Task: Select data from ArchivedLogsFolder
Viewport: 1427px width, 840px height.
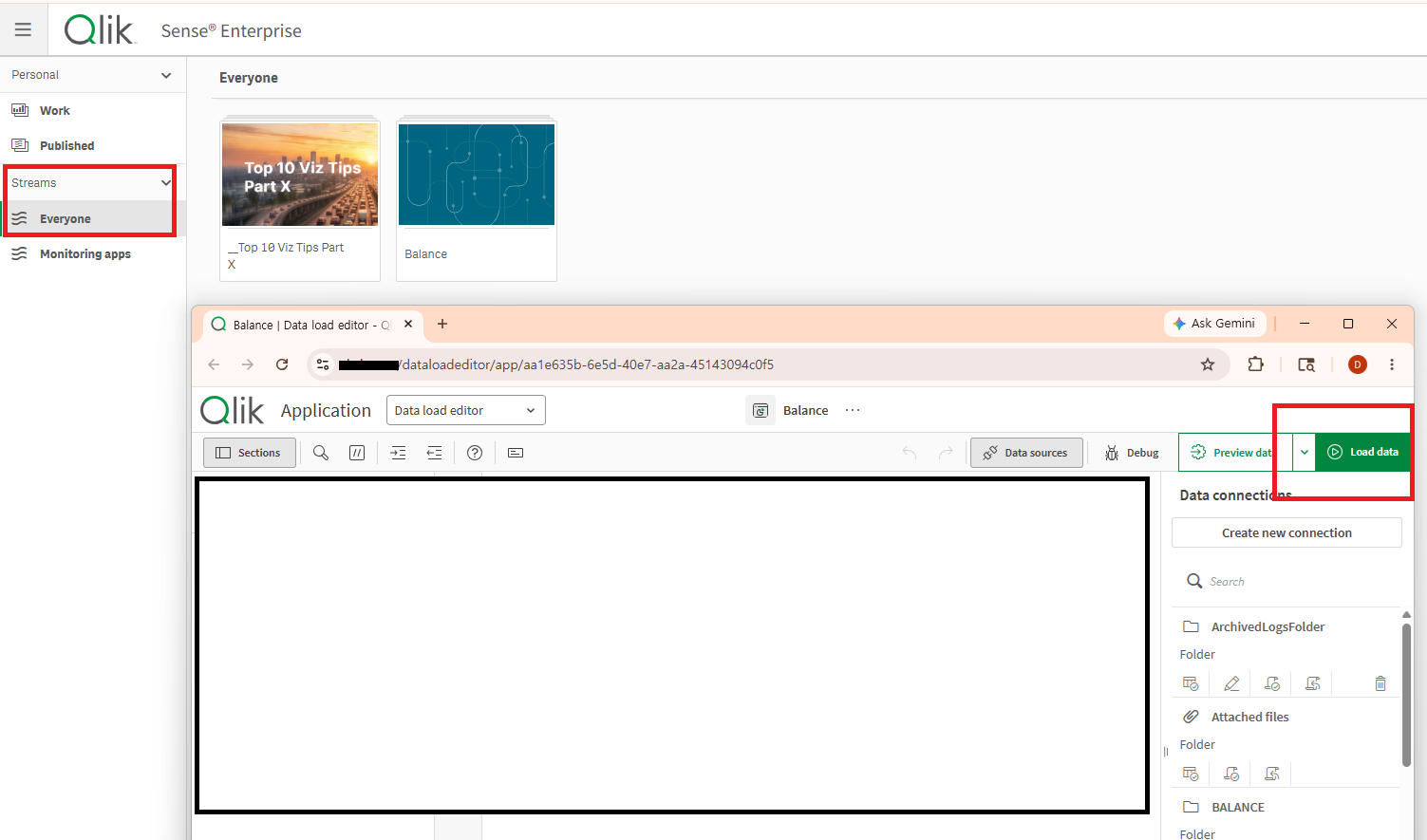Action: (x=1191, y=683)
